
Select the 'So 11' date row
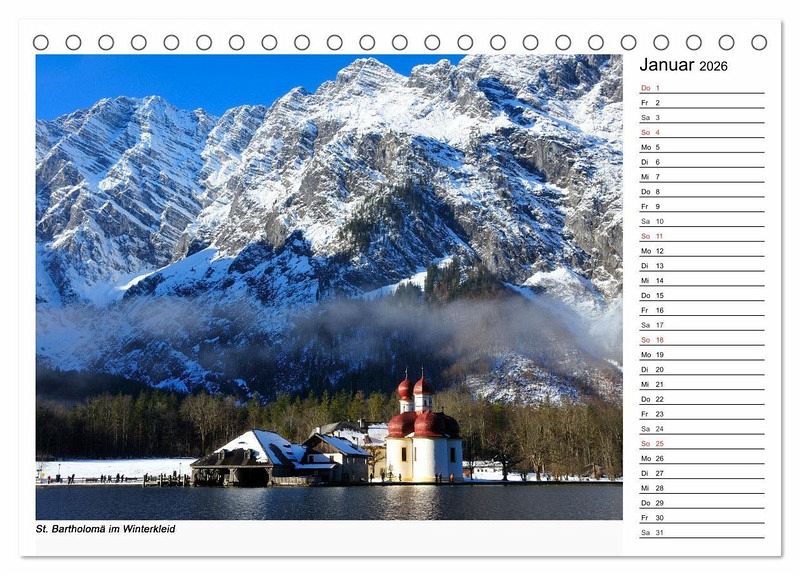tap(702, 236)
